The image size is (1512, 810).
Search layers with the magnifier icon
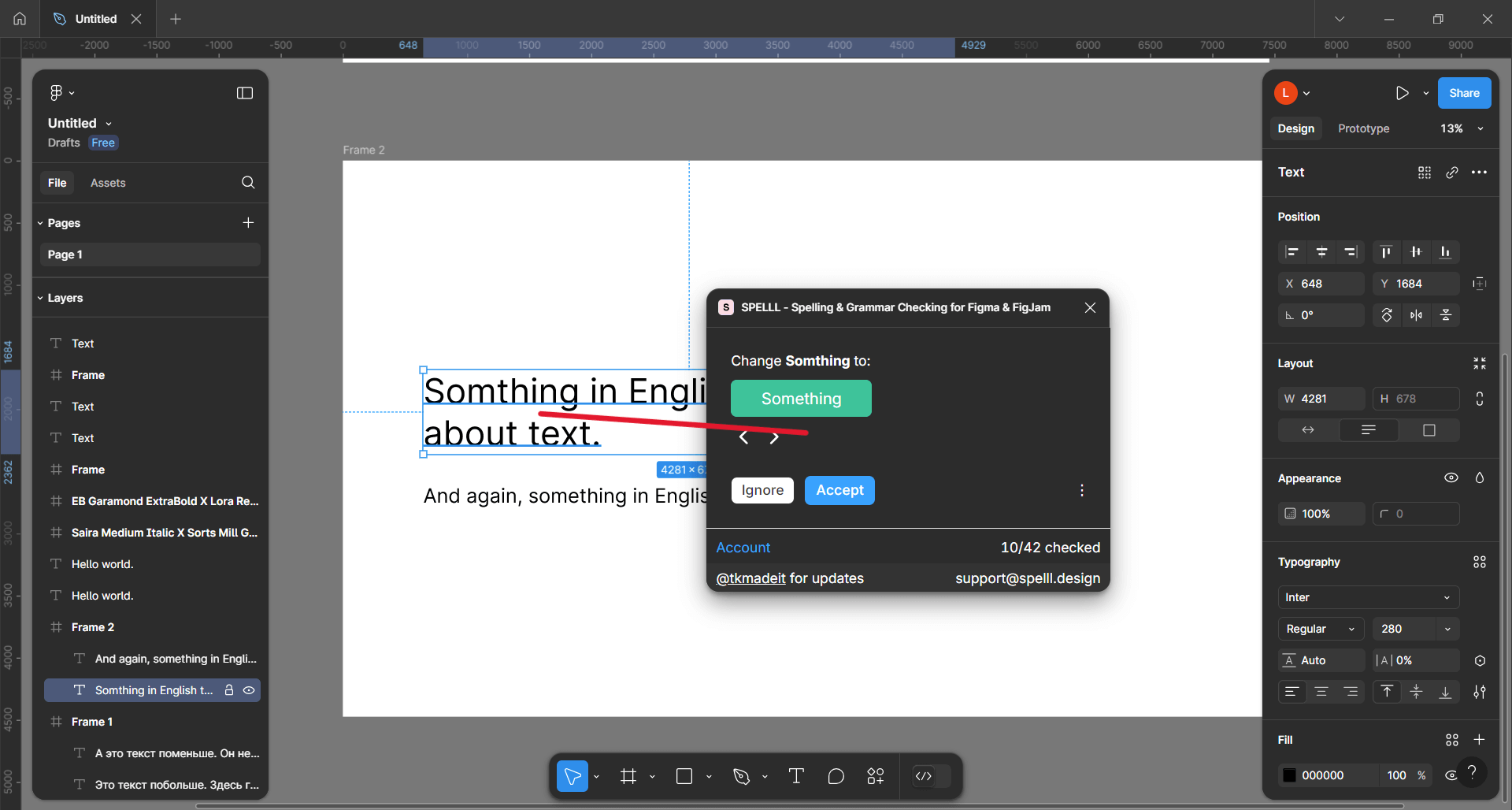(x=248, y=182)
